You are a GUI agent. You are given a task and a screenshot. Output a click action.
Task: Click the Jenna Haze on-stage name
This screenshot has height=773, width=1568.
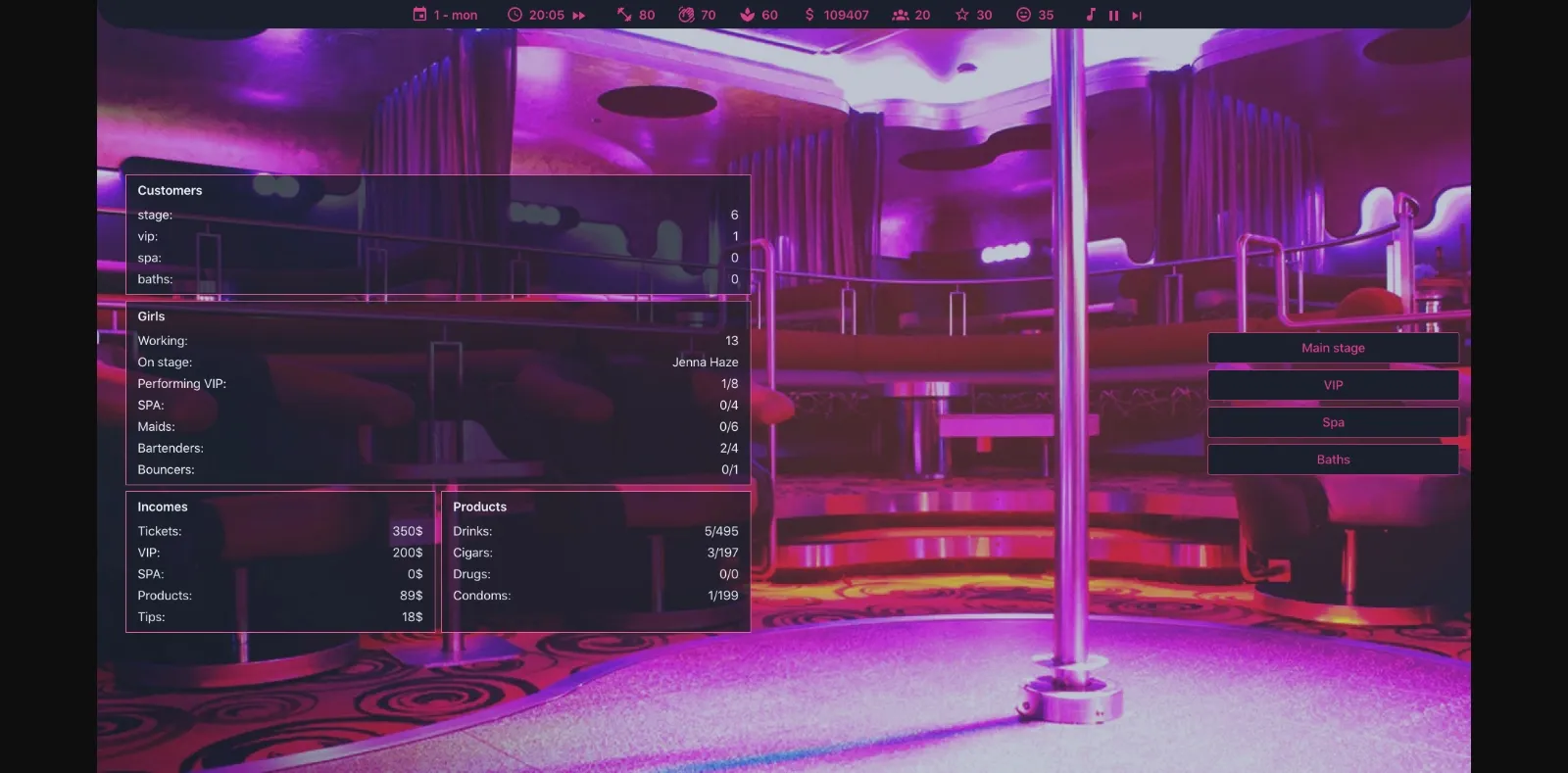tap(705, 362)
